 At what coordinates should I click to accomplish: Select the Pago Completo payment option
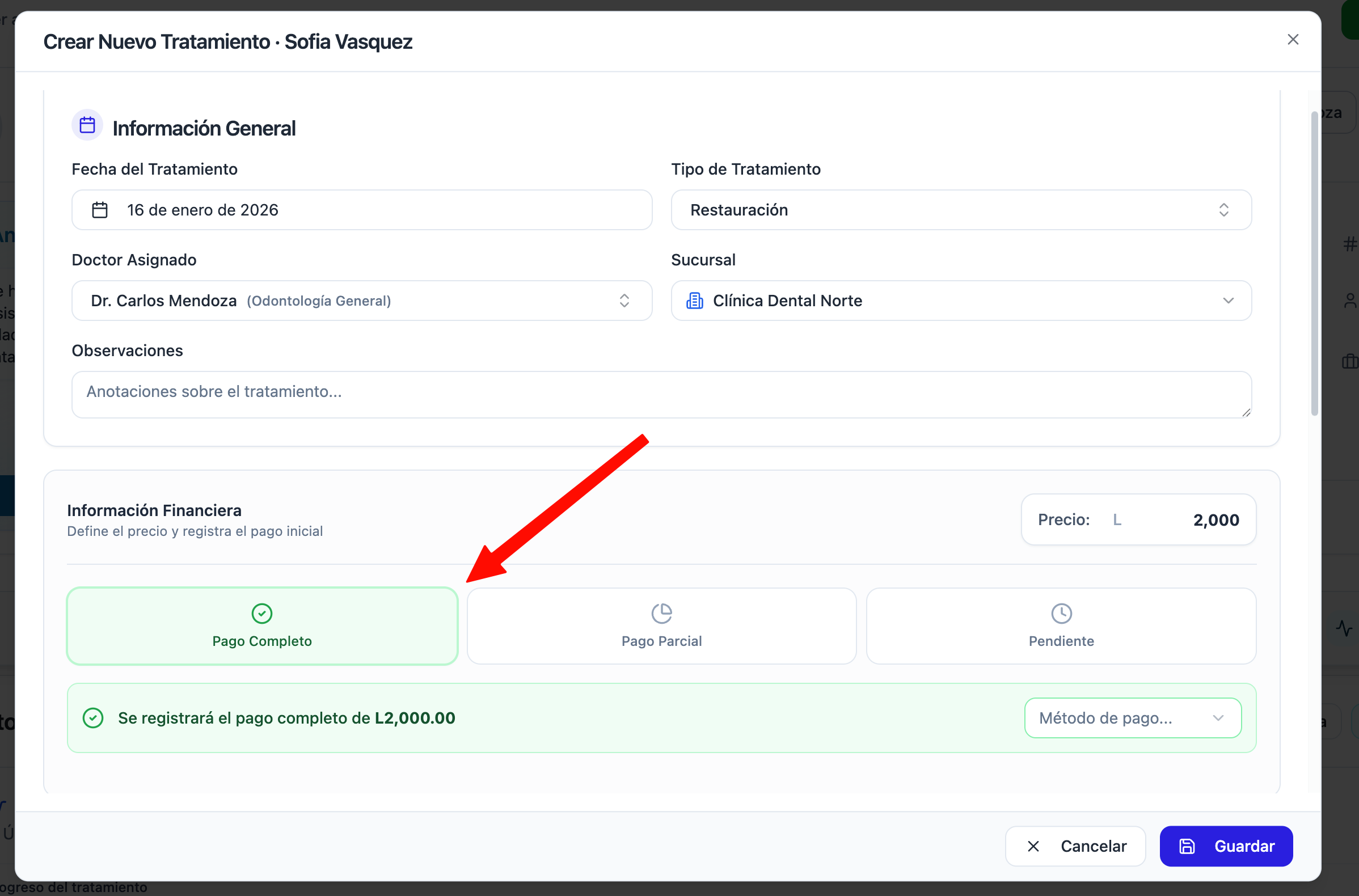(x=262, y=626)
